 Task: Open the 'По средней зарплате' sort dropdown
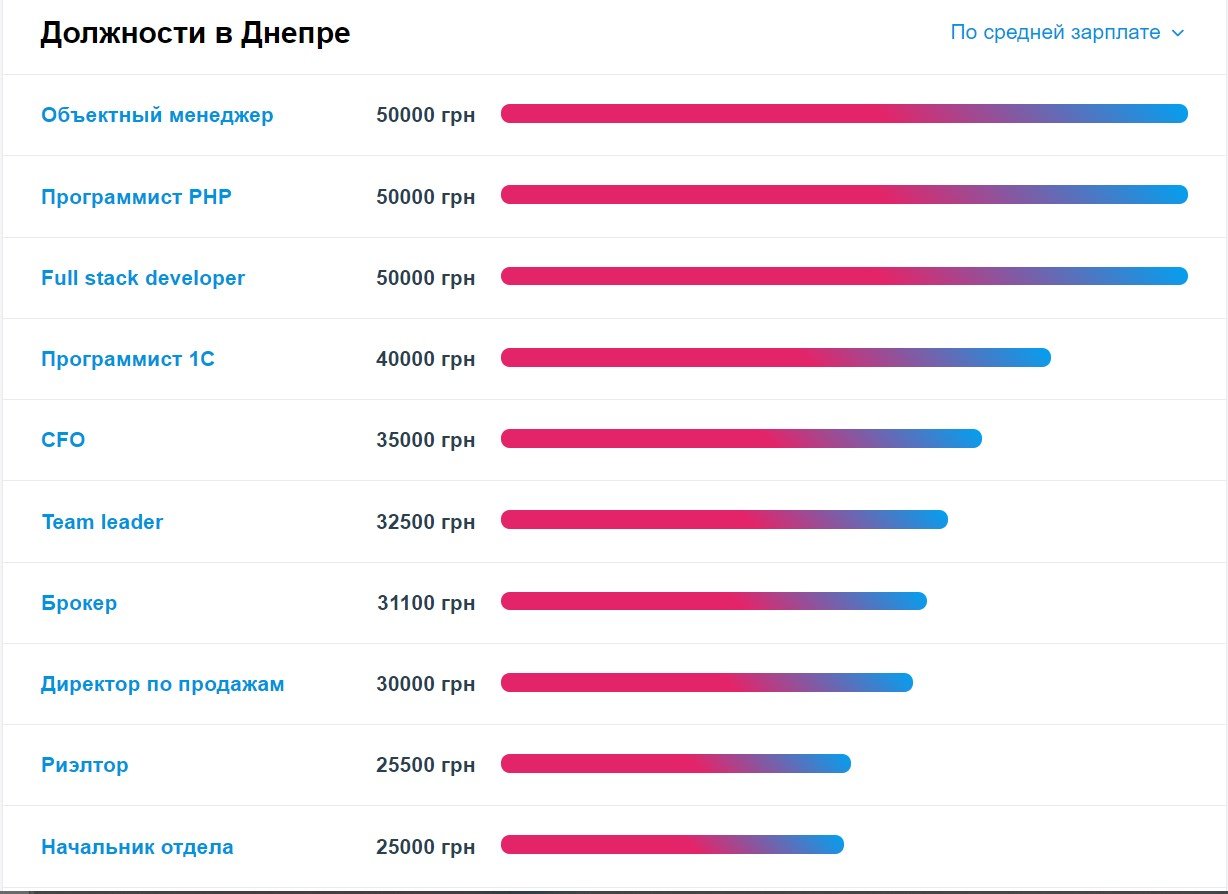pyautogui.click(x=1055, y=33)
